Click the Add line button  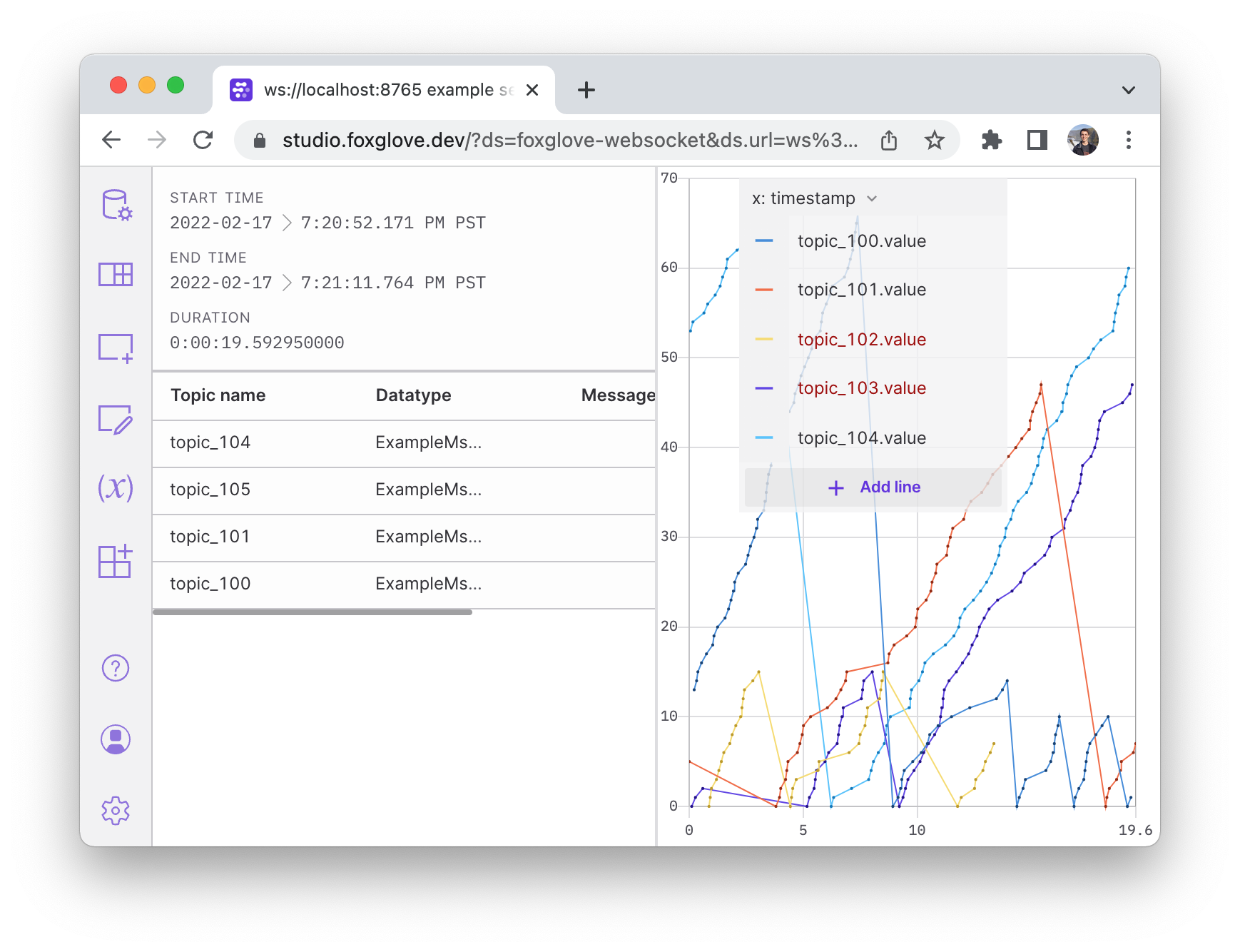[x=873, y=487]
